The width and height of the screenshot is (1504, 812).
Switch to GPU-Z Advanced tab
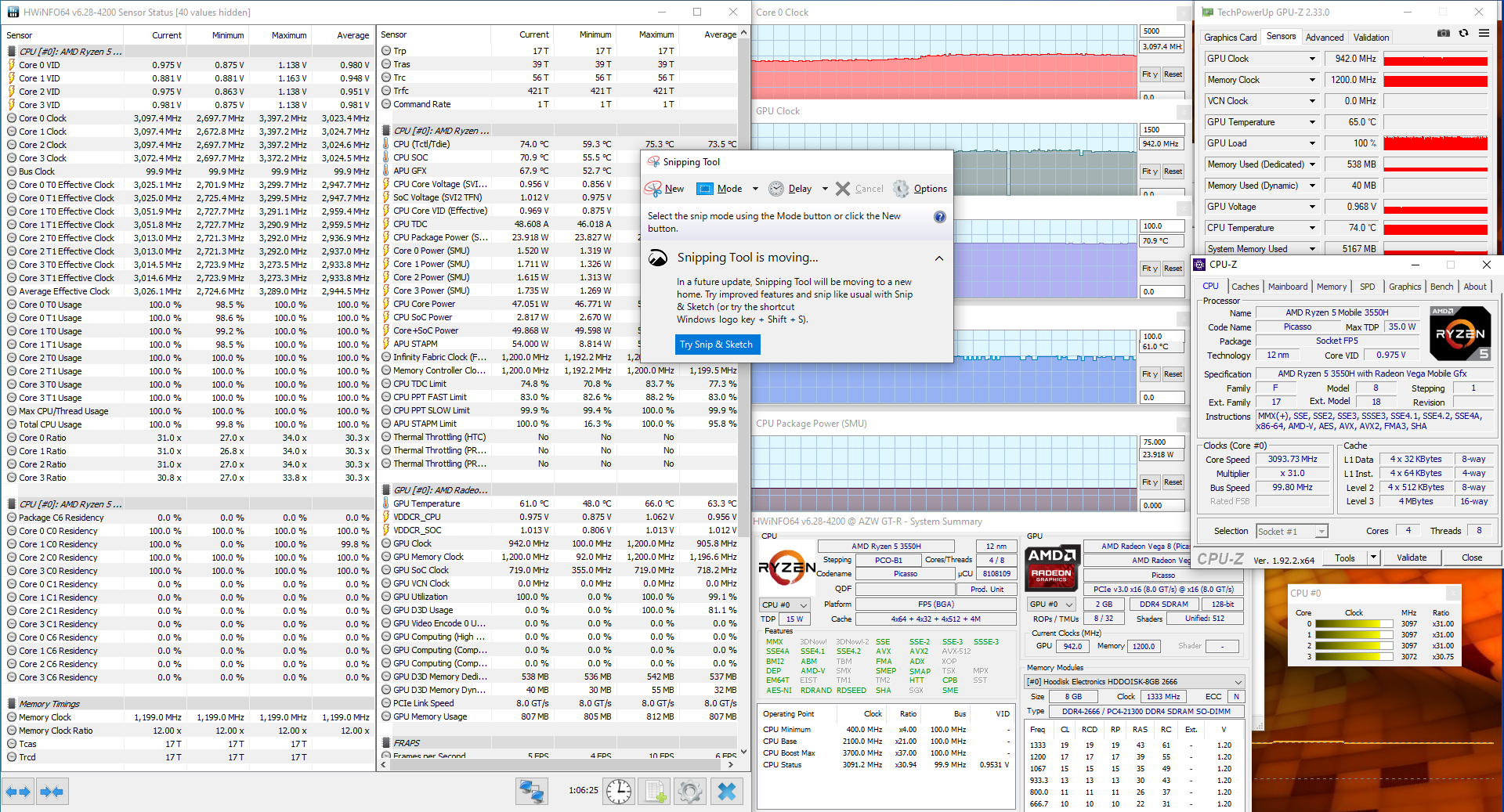pos(1325,37)
